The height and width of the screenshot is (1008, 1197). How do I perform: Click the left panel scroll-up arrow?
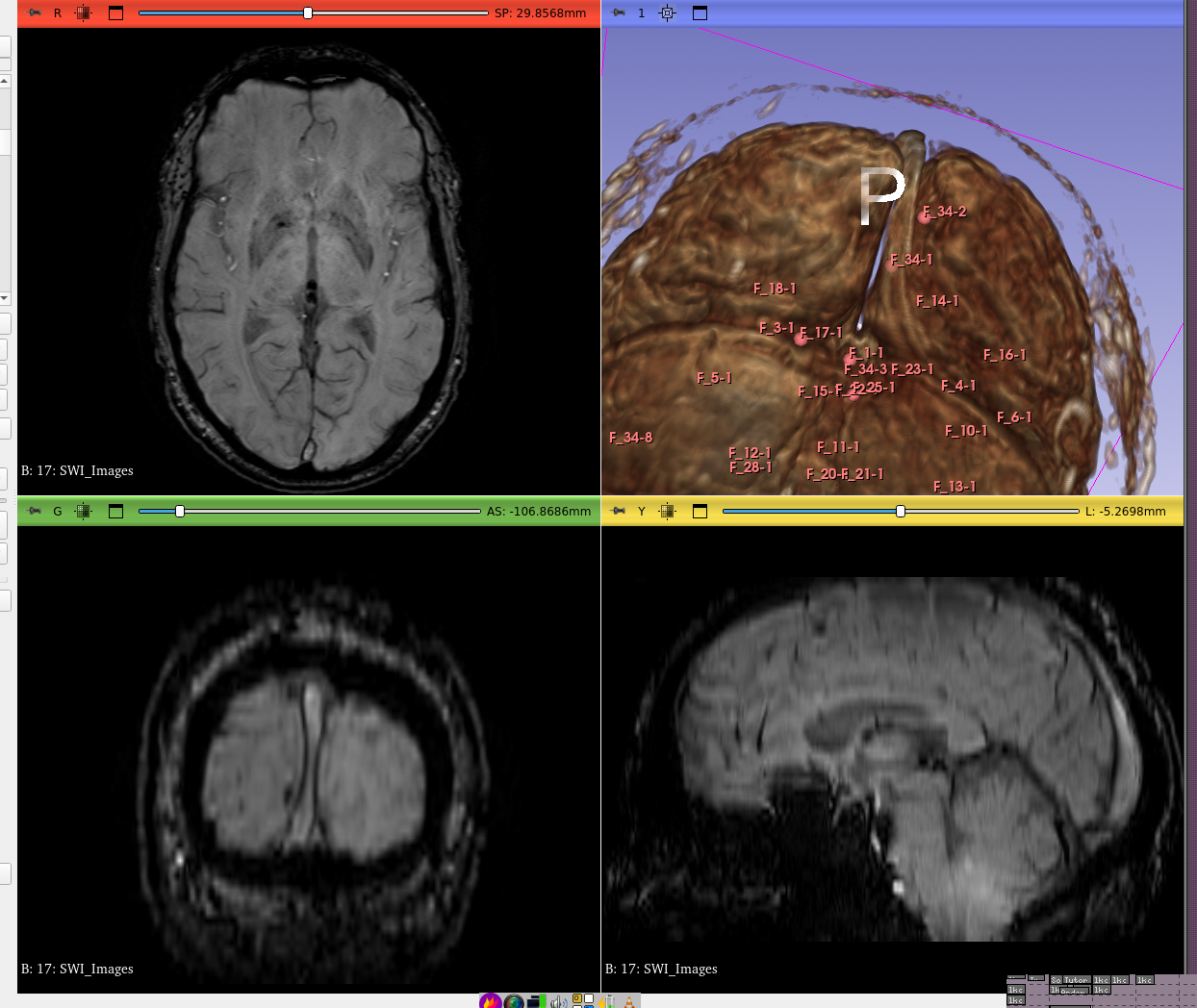(x=5, y=81)
